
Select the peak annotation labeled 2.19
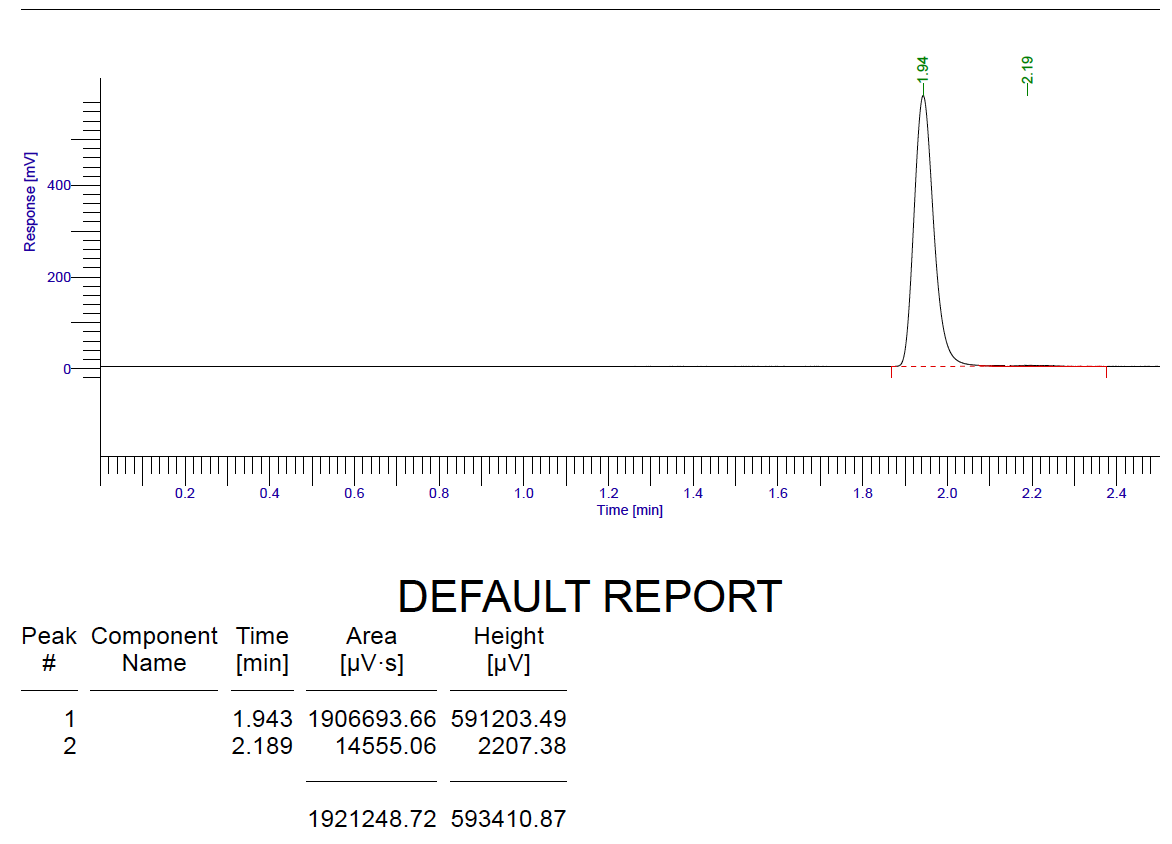click(1028, 68)
